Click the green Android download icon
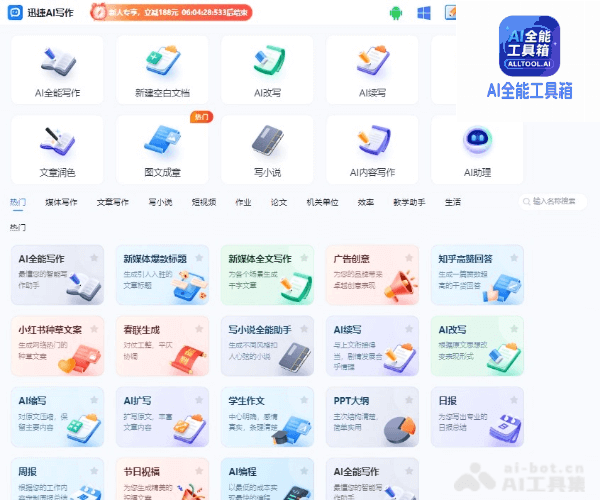Image resolution: width=600 pixels, height=500 pixels. [396, 13]
